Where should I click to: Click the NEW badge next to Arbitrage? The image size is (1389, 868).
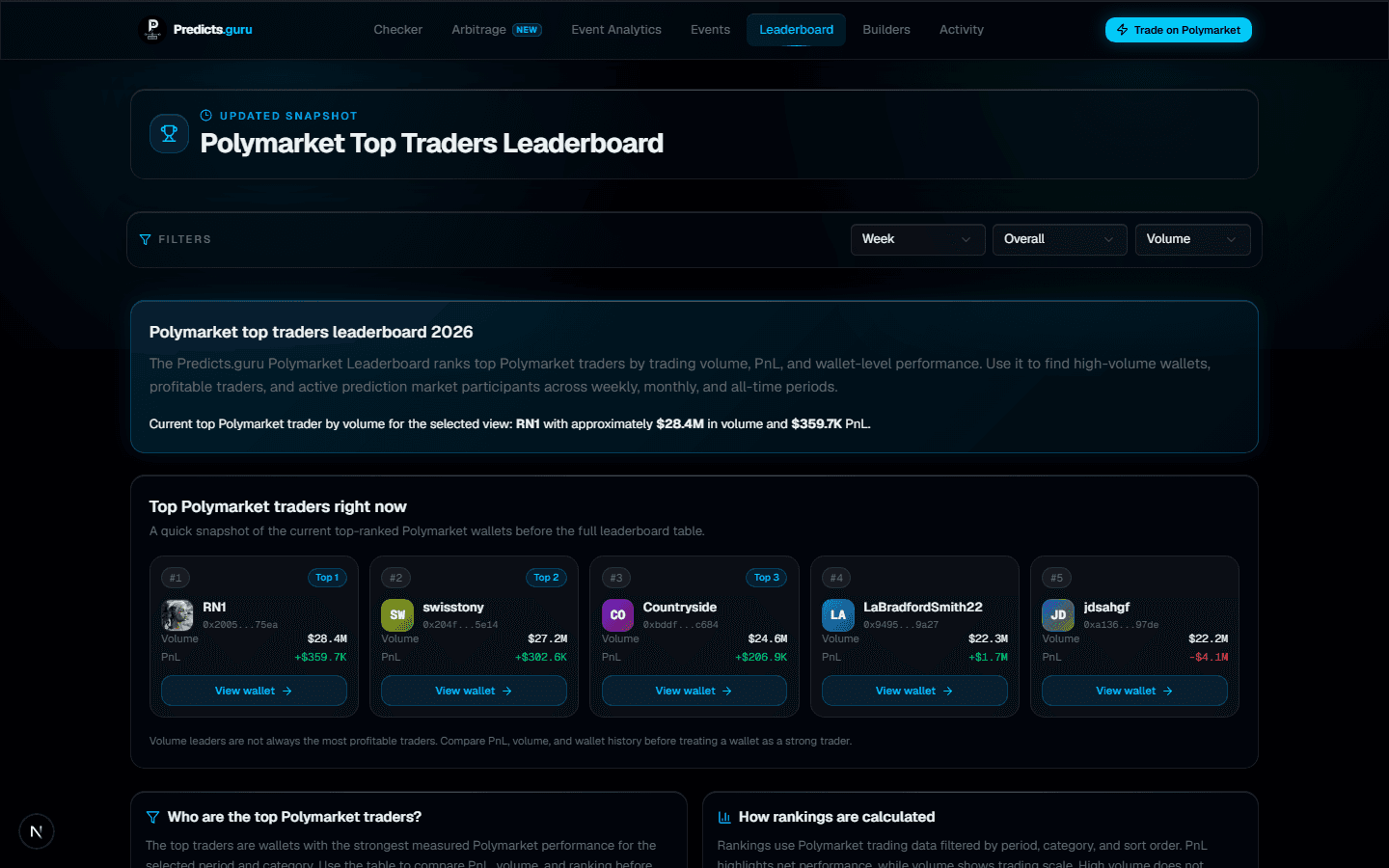[527, 30]
